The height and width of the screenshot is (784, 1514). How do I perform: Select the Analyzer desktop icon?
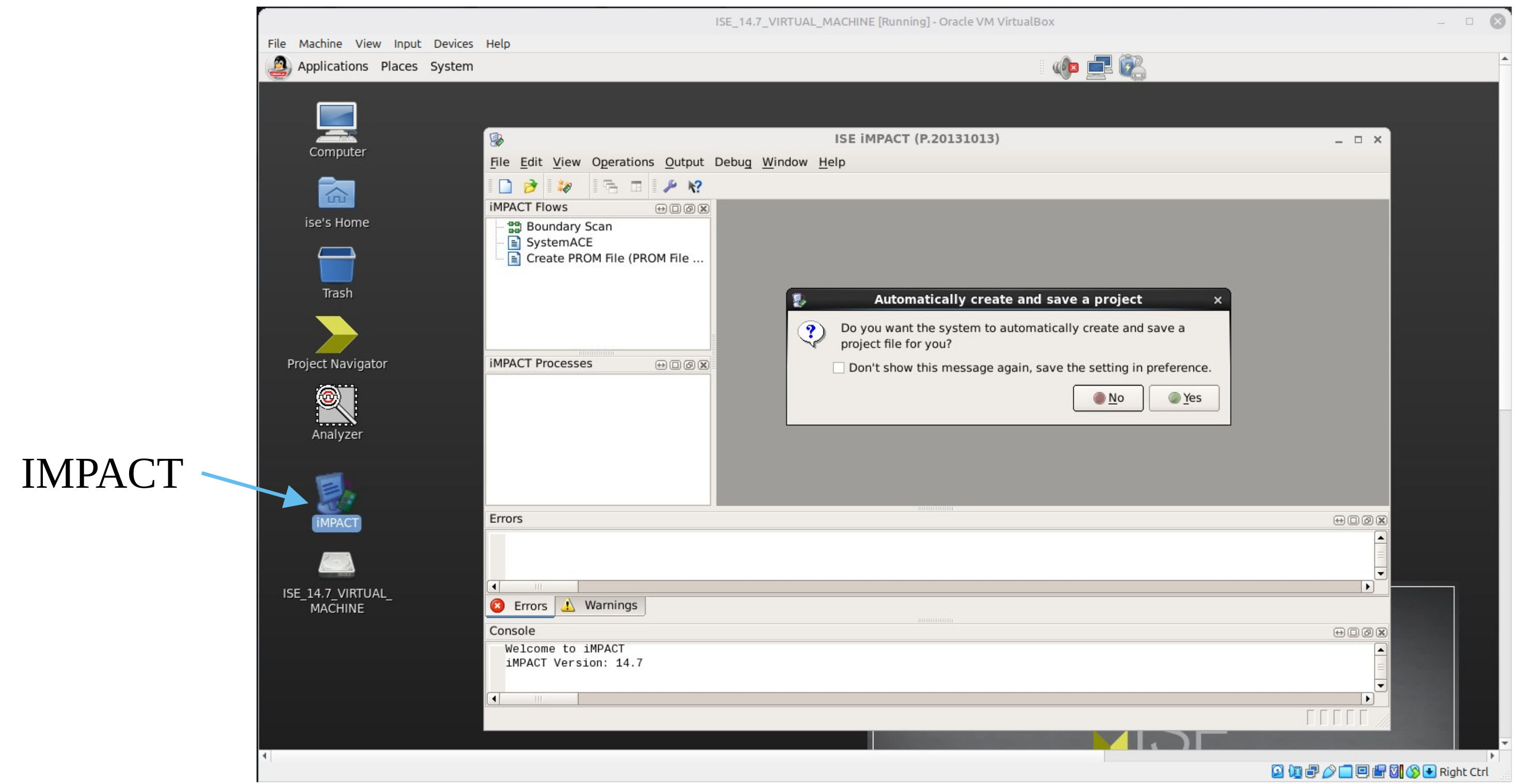pyautogui.click(x=337, y=412)
